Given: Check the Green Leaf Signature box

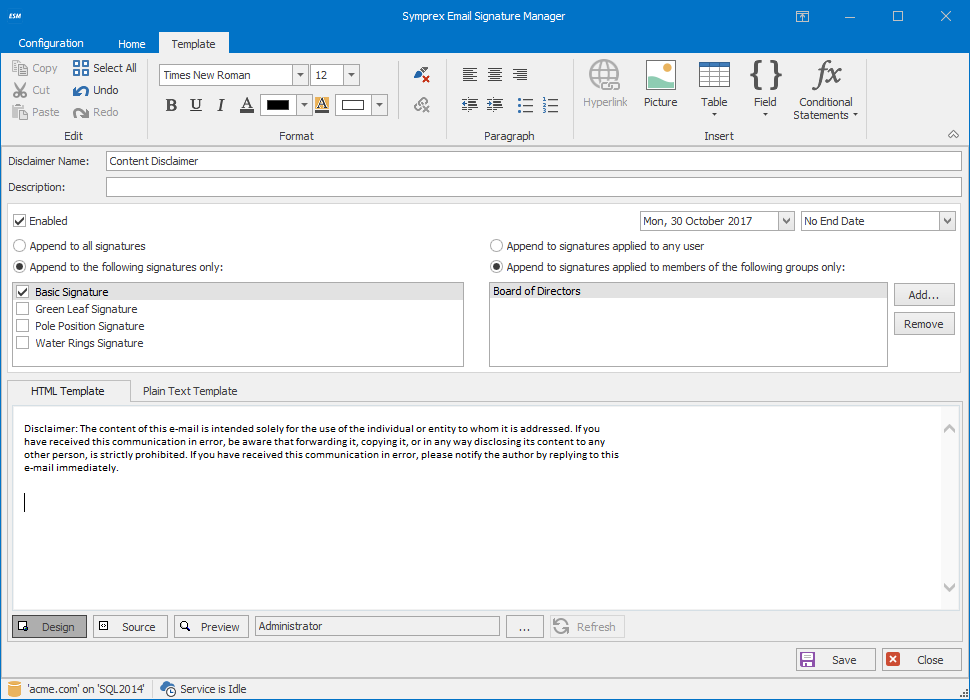Looking at the screenshot, I should tap(23, 309).
